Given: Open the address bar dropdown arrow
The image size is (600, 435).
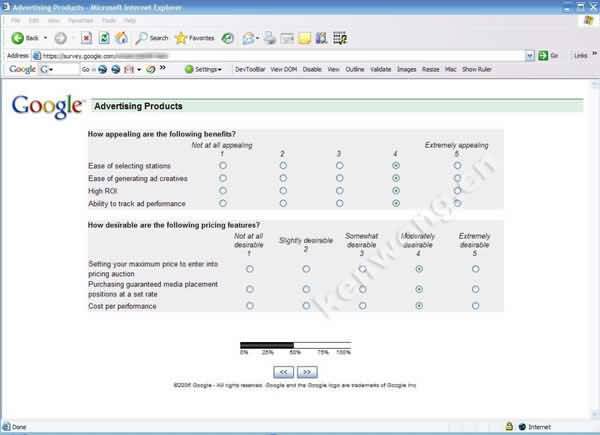Looking at the screenshot, I should [x=529, y=56].
